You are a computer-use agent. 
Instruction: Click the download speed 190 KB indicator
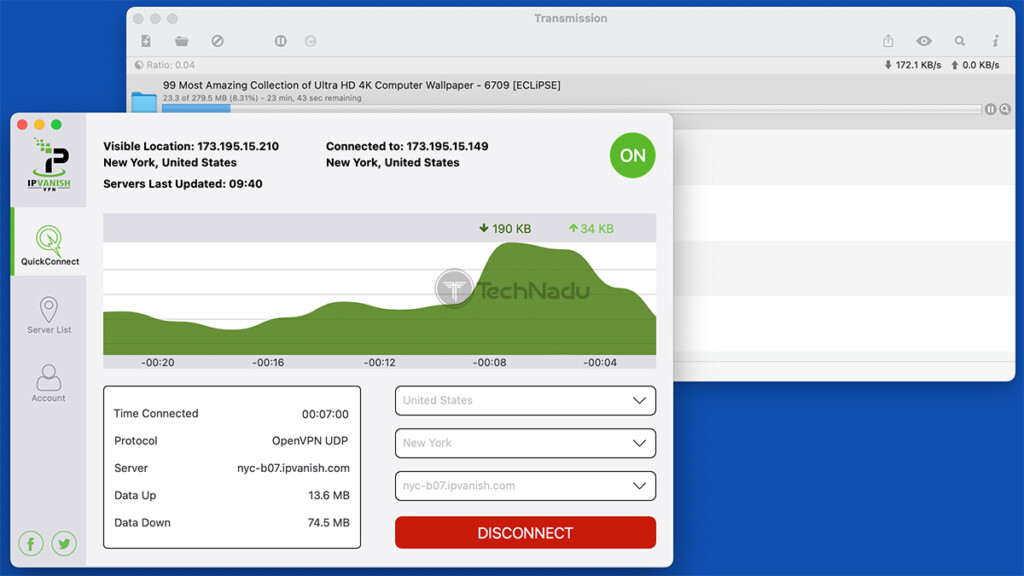(x=505, y=229)
